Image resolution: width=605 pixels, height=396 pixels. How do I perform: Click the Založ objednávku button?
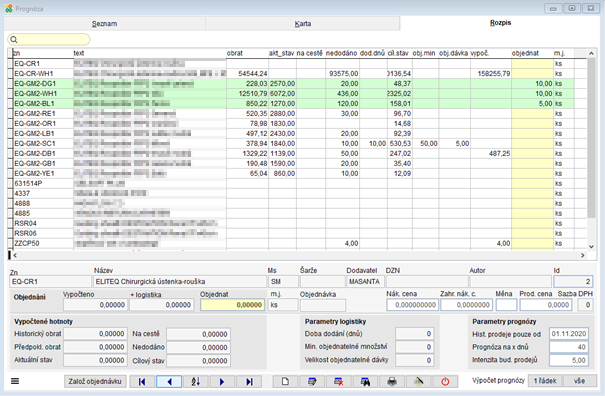pos(95,381)
